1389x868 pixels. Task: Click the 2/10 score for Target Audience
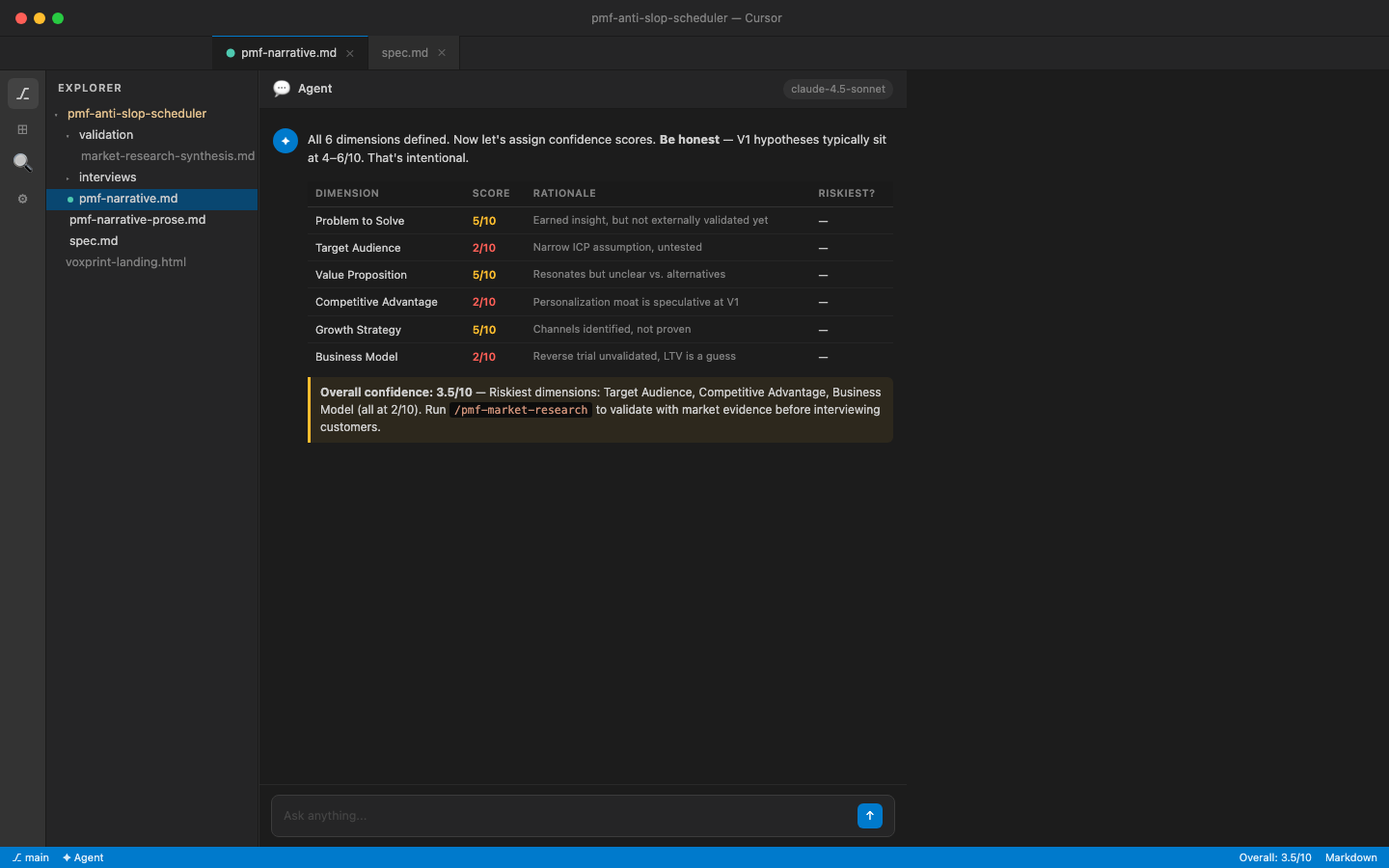tap(484, 248)
